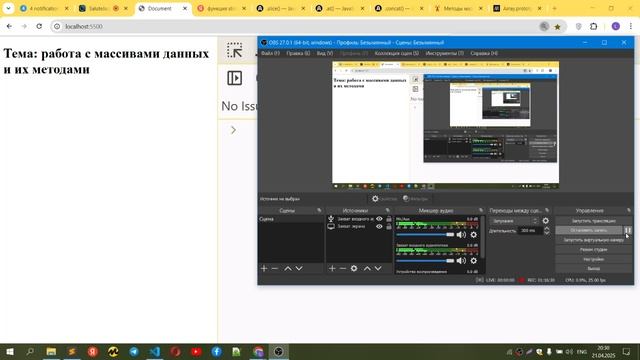640x360 pixels.
Task: Open the Chrome profile avatar
Action: pyautogui.click(x=616, y=27)
